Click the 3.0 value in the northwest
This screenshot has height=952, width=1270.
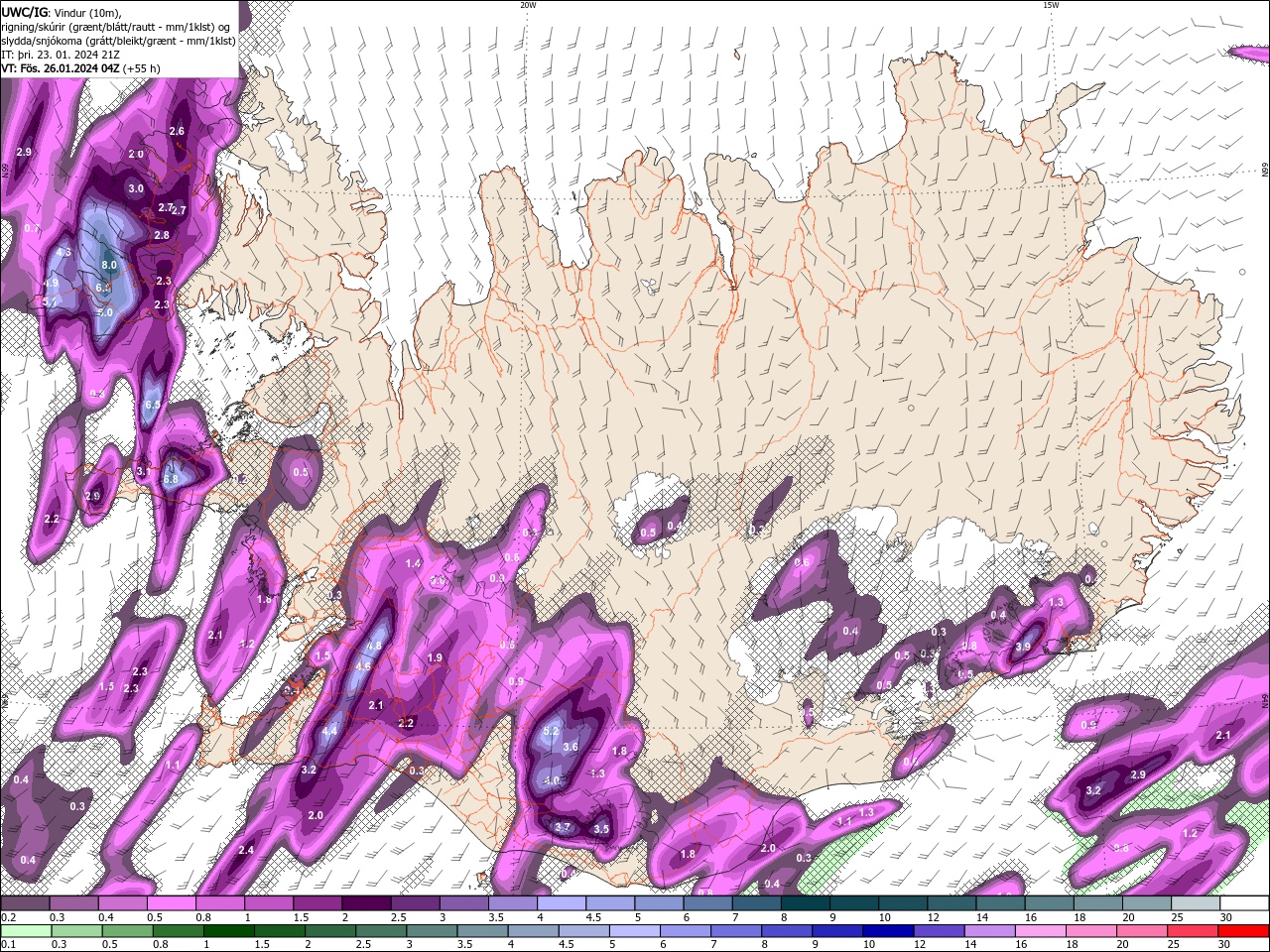click(136, 188)
